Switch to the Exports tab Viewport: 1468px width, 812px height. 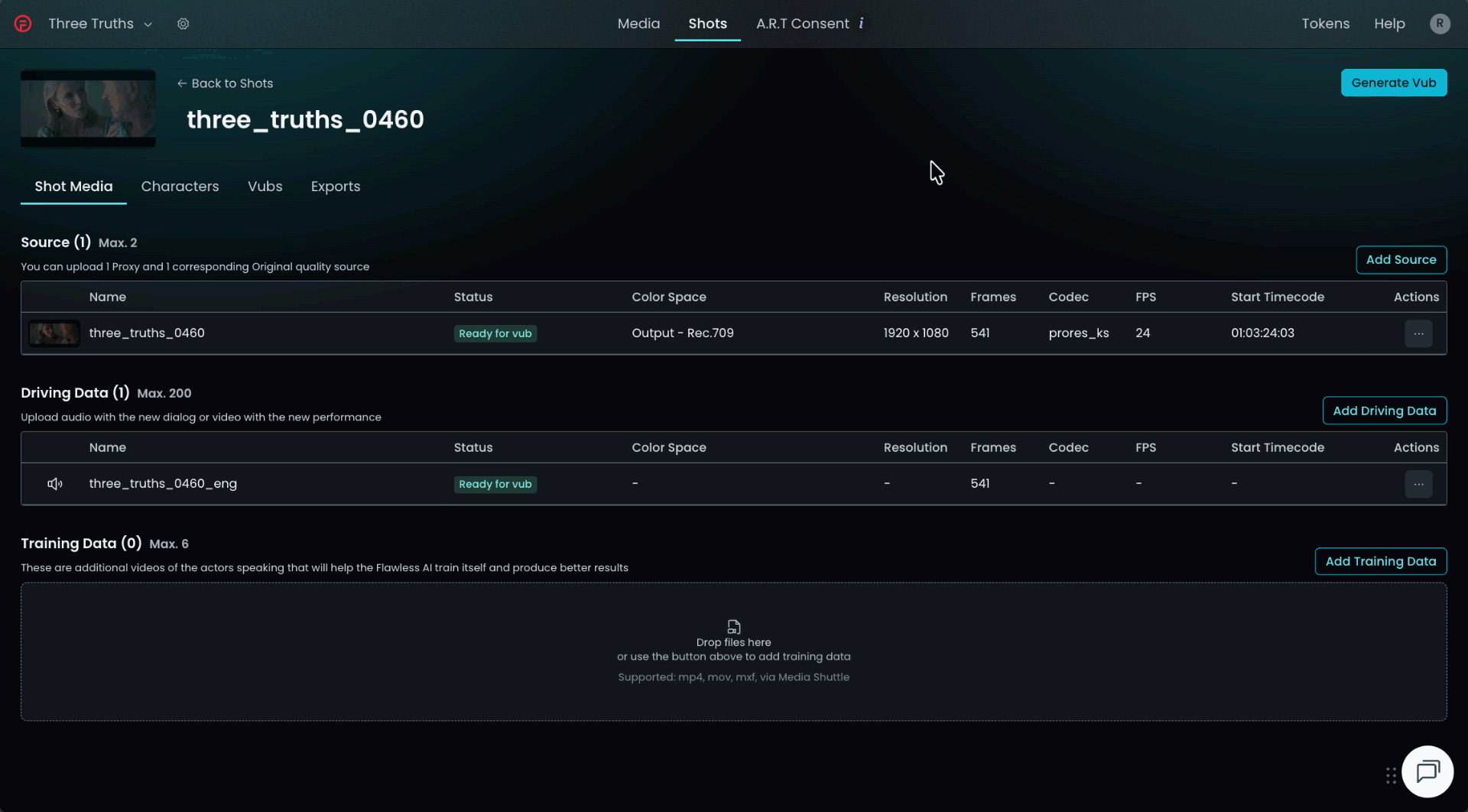tap(335, 187)
